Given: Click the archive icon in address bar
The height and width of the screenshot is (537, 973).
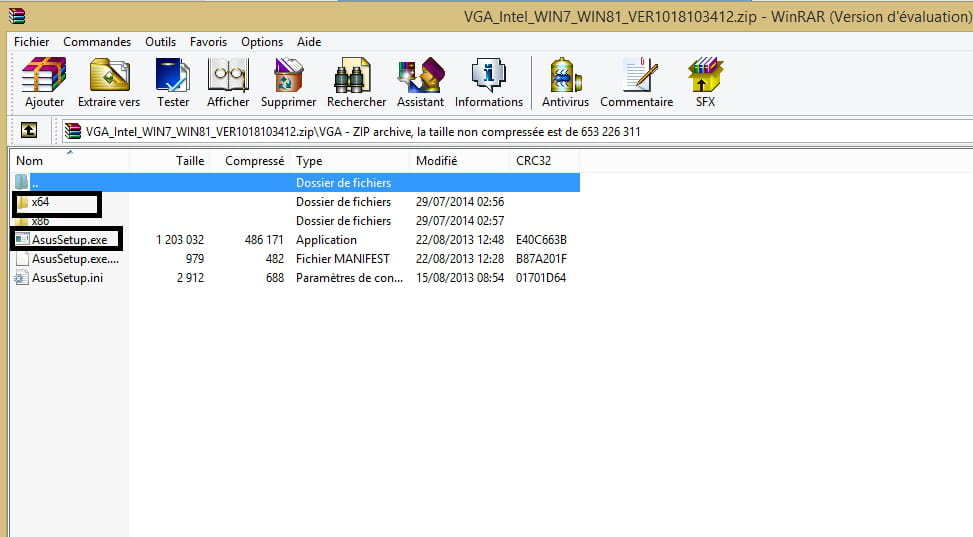Looking at the screenshot, I should point(73,131).
